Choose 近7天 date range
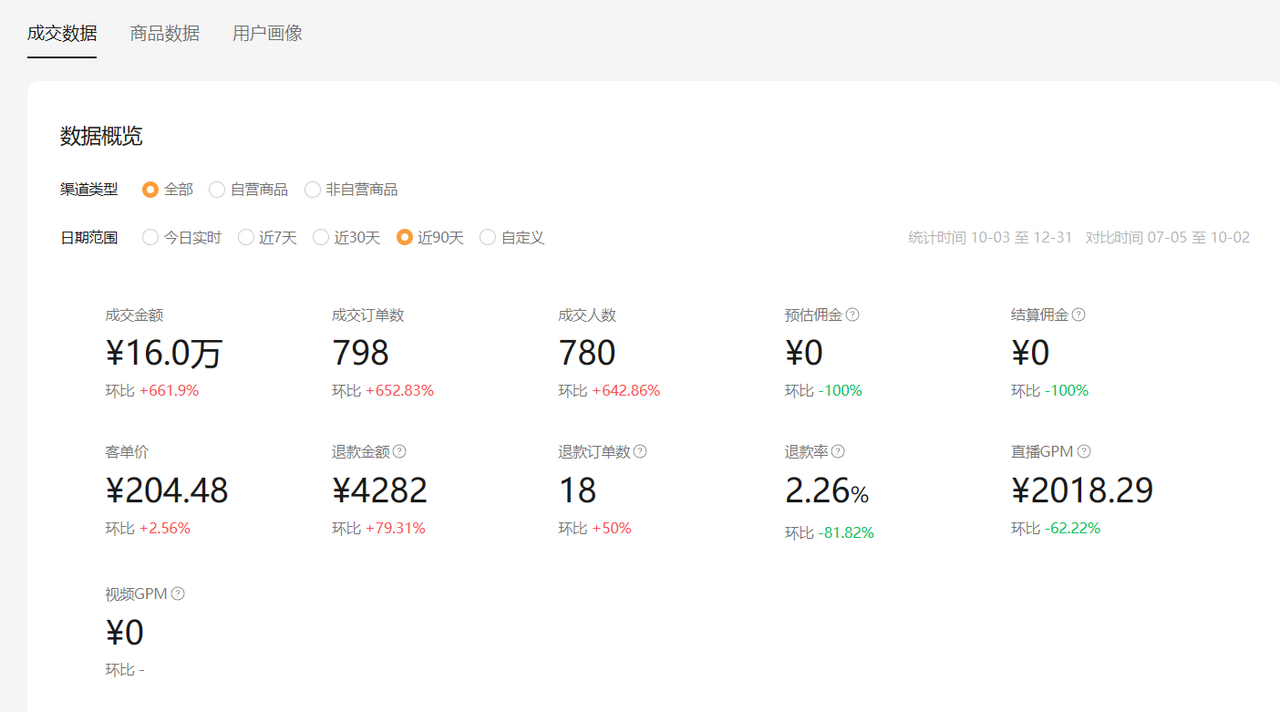Viewport: 1280px width, 712px height. coord(246,238)
